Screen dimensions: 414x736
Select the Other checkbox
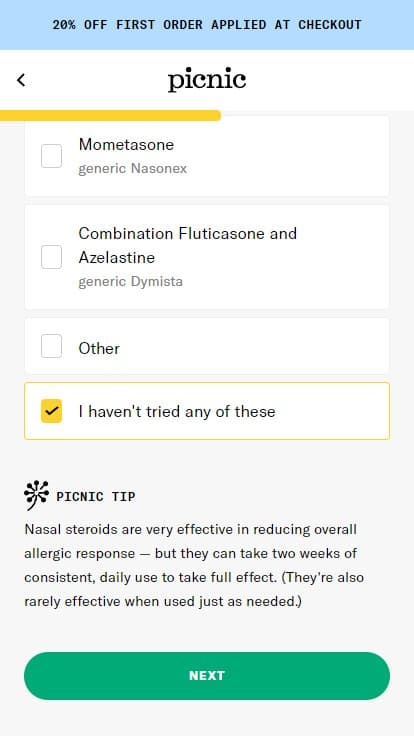click(51, 346)
